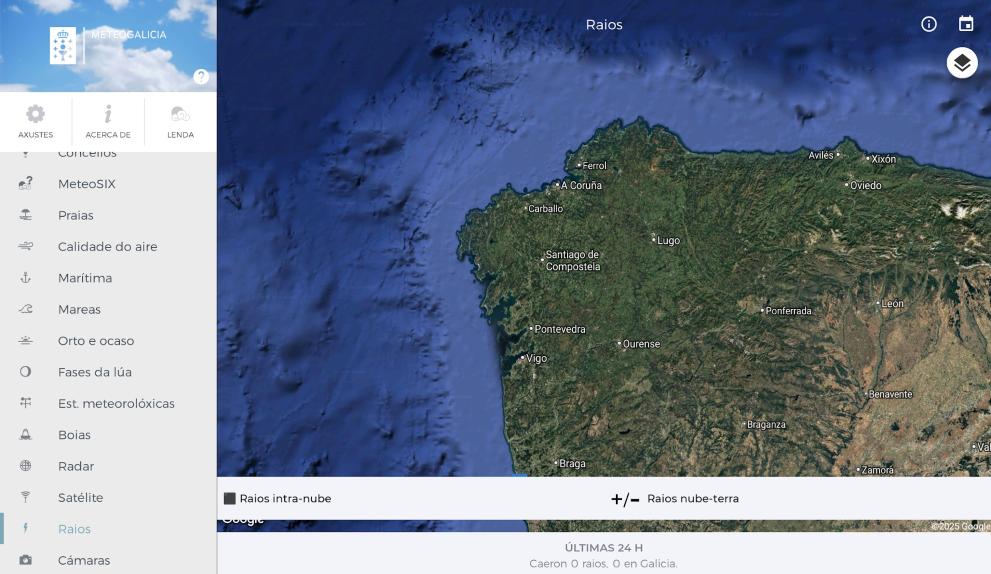Click the Raios intra-nube black square legend
Image resolution: width=991 pixels, height=574 pixels.
(229, 498)
